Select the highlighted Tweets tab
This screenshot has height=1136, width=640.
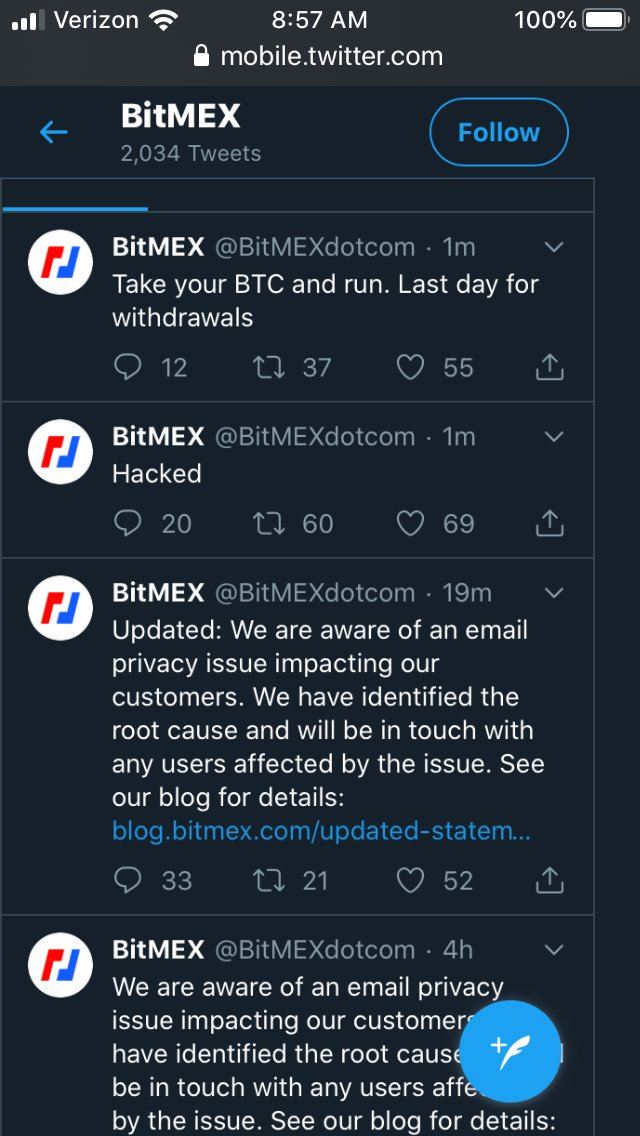pos(75,197)
